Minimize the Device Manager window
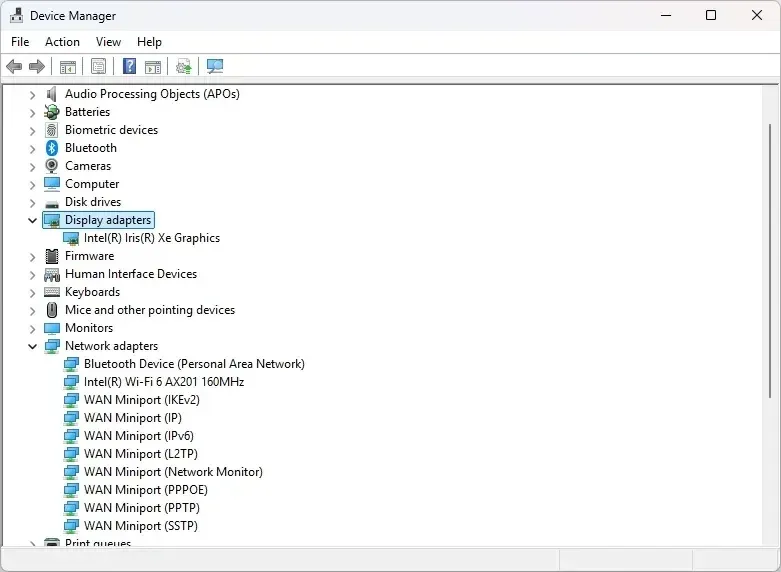This screenshot has height=572, width=781. click(x=666, y=15)
